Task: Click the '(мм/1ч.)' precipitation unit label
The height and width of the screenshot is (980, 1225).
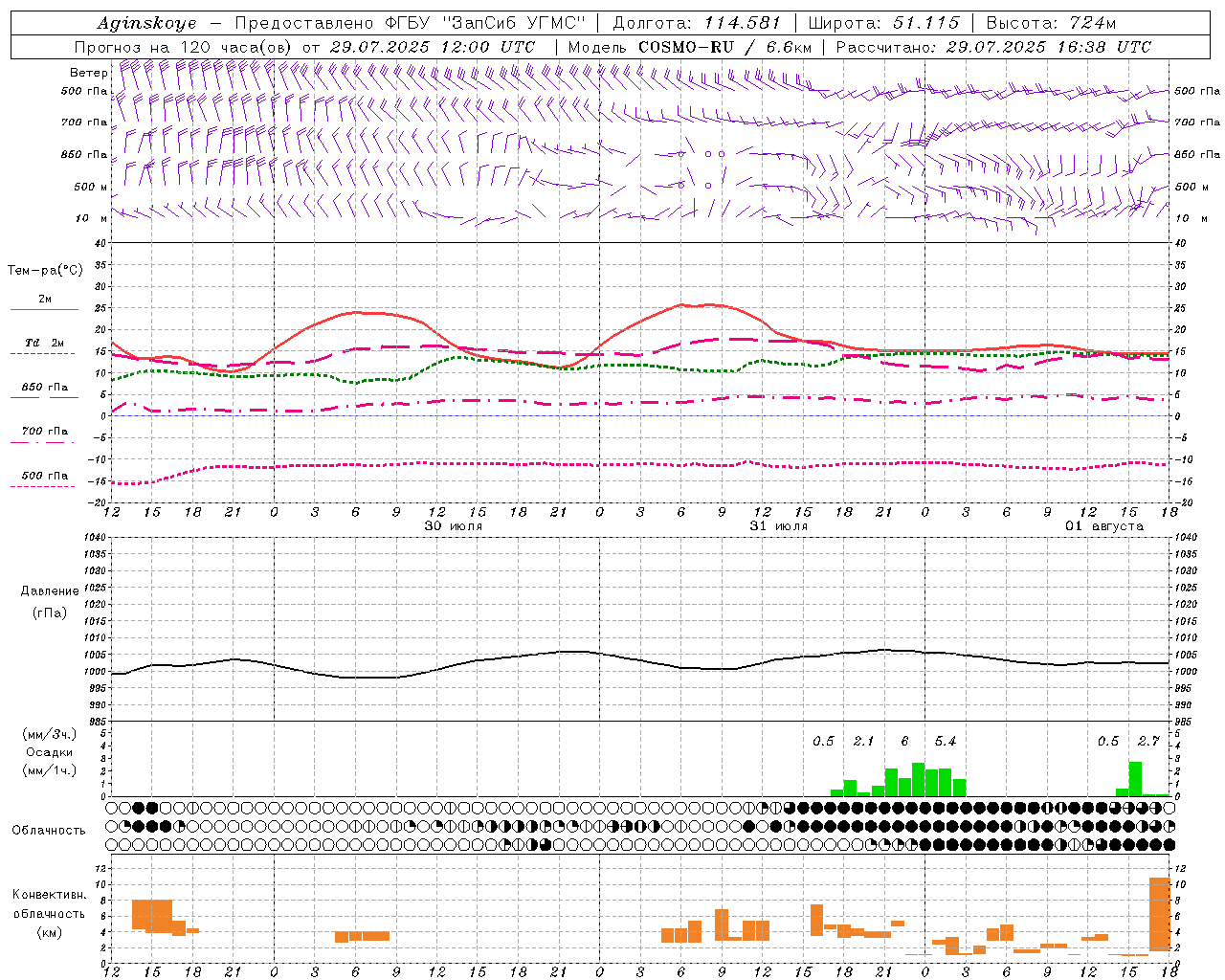Action: tap(49, 769)
